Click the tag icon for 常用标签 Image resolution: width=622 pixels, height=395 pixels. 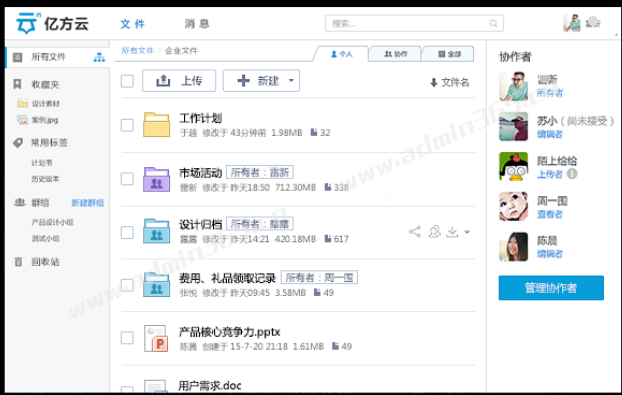pos(18,143)
